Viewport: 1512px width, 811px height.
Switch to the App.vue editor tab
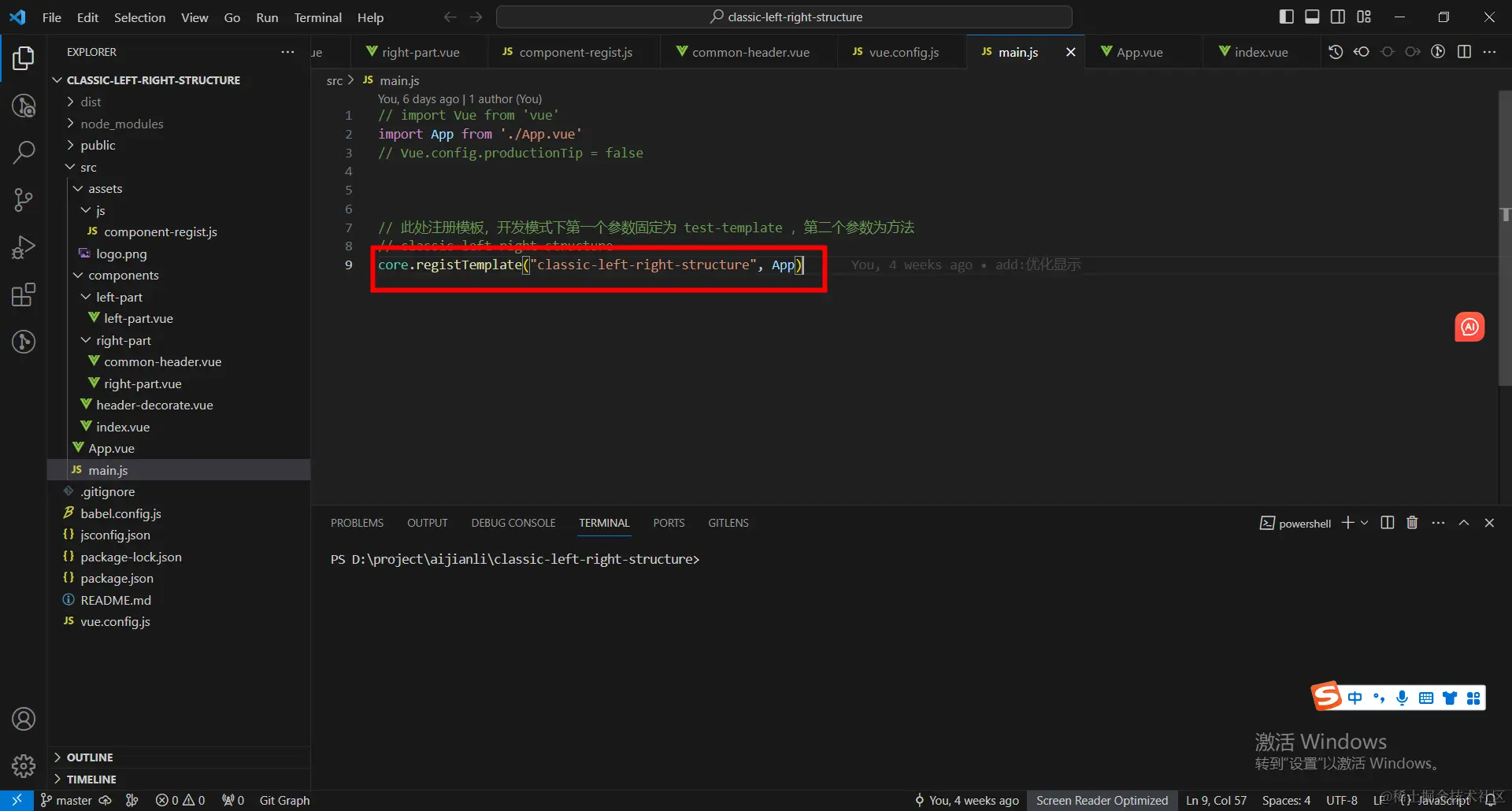(1140, 52)
